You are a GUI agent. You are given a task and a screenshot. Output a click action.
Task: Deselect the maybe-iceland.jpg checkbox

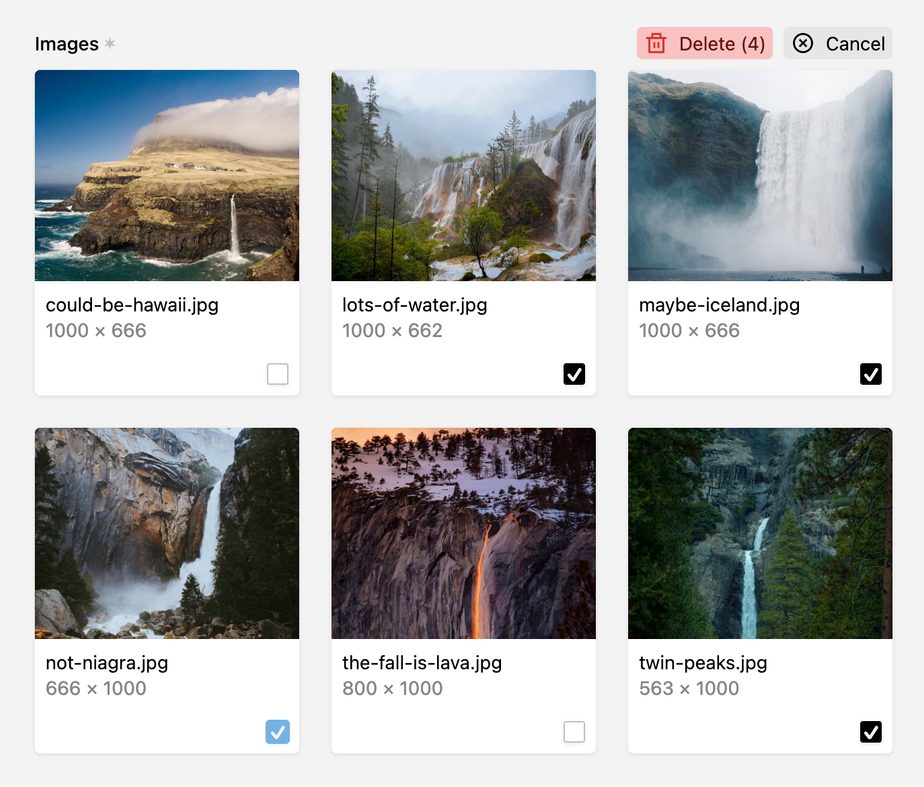[871, 374]
